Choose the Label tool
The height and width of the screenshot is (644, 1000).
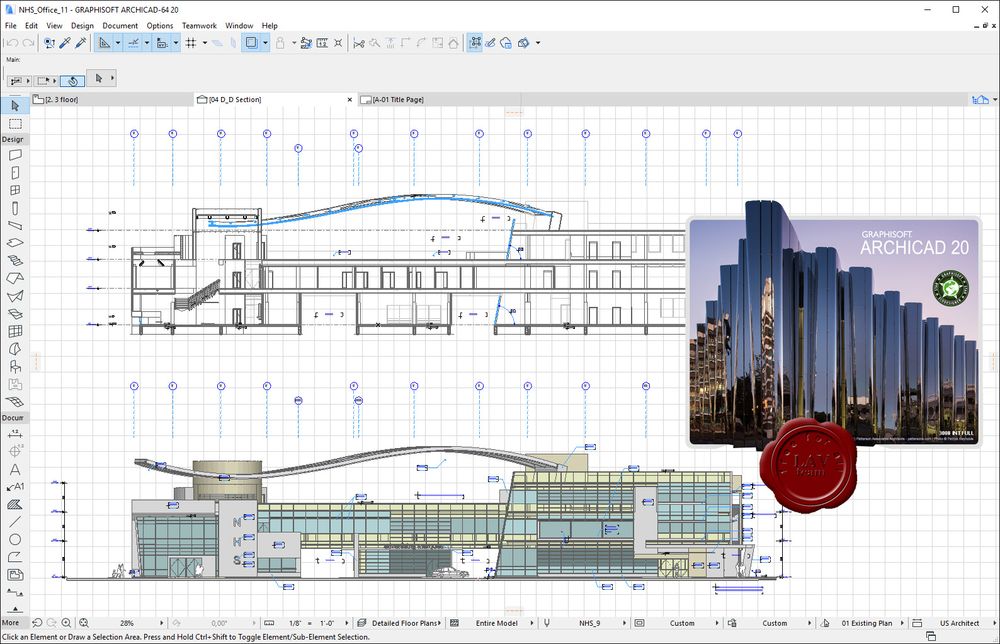pos(15,487)
